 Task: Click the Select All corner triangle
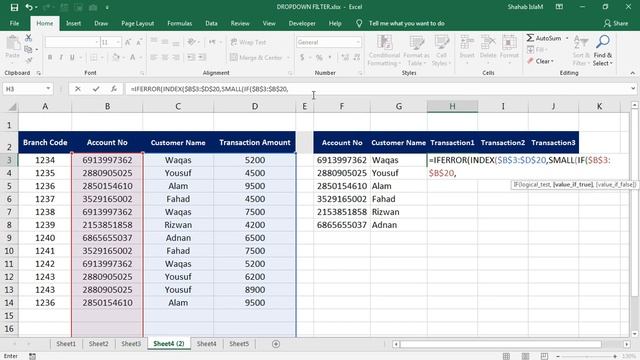point(12,107)
